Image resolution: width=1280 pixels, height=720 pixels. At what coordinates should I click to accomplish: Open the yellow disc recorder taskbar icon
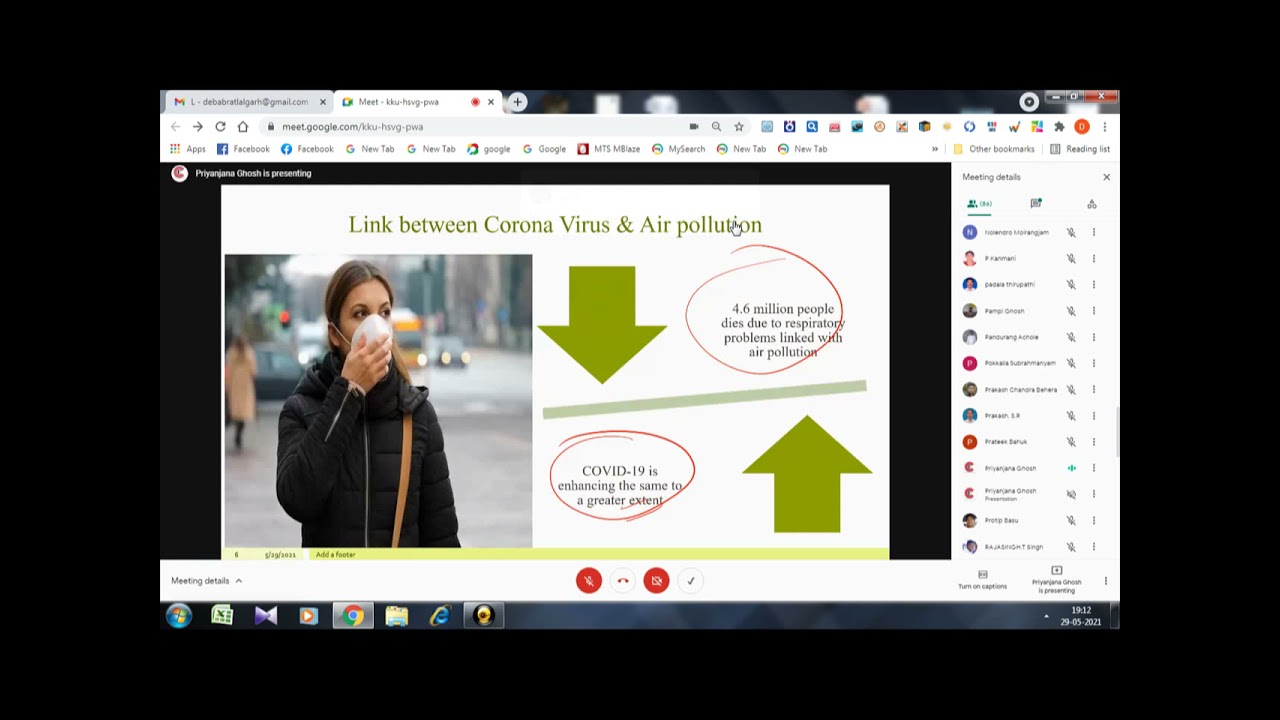(x=484, y=616)
